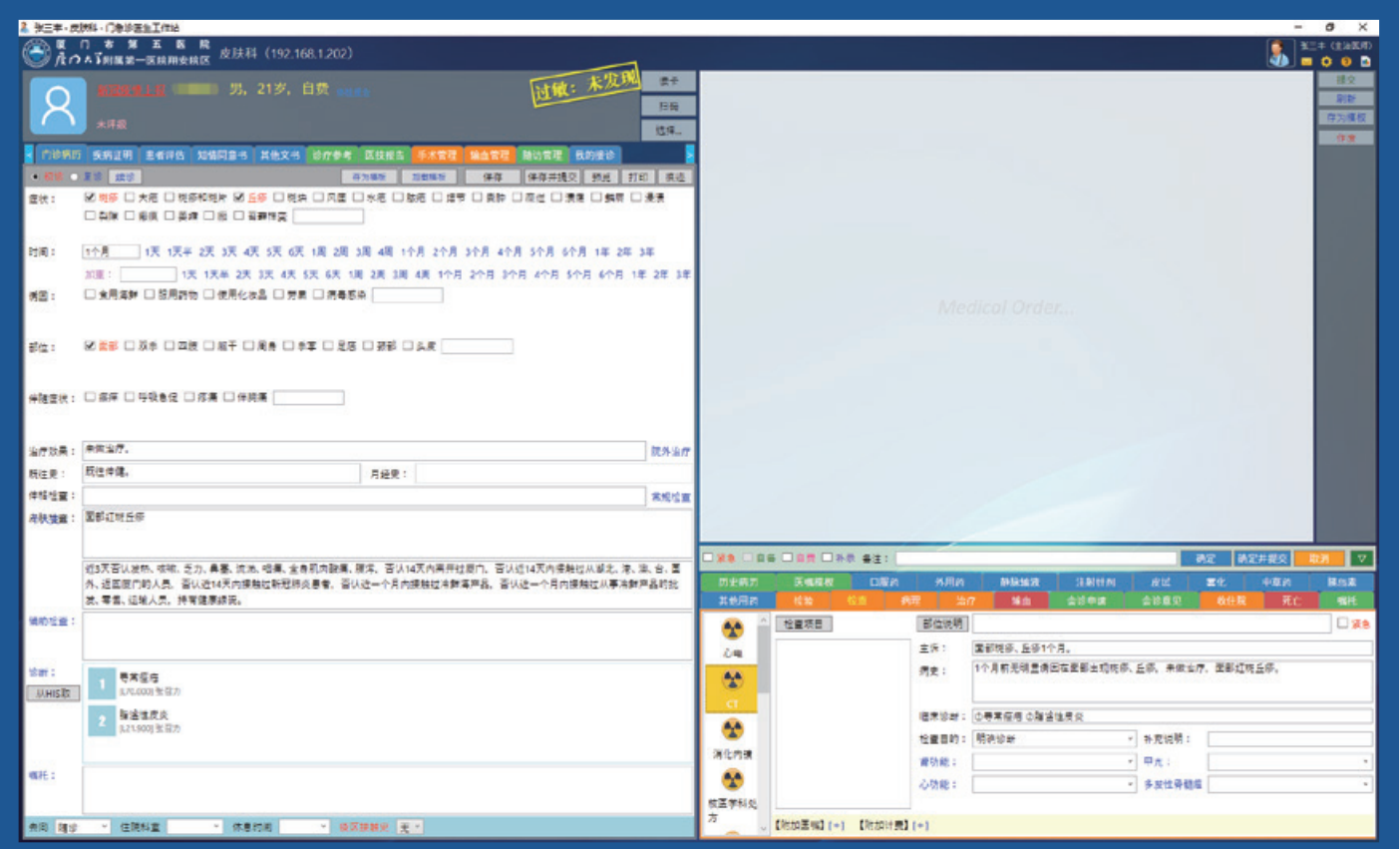1400x849 pixels.
Task: Click the green triangle icon next to 取消
Action: (1361, 559)
